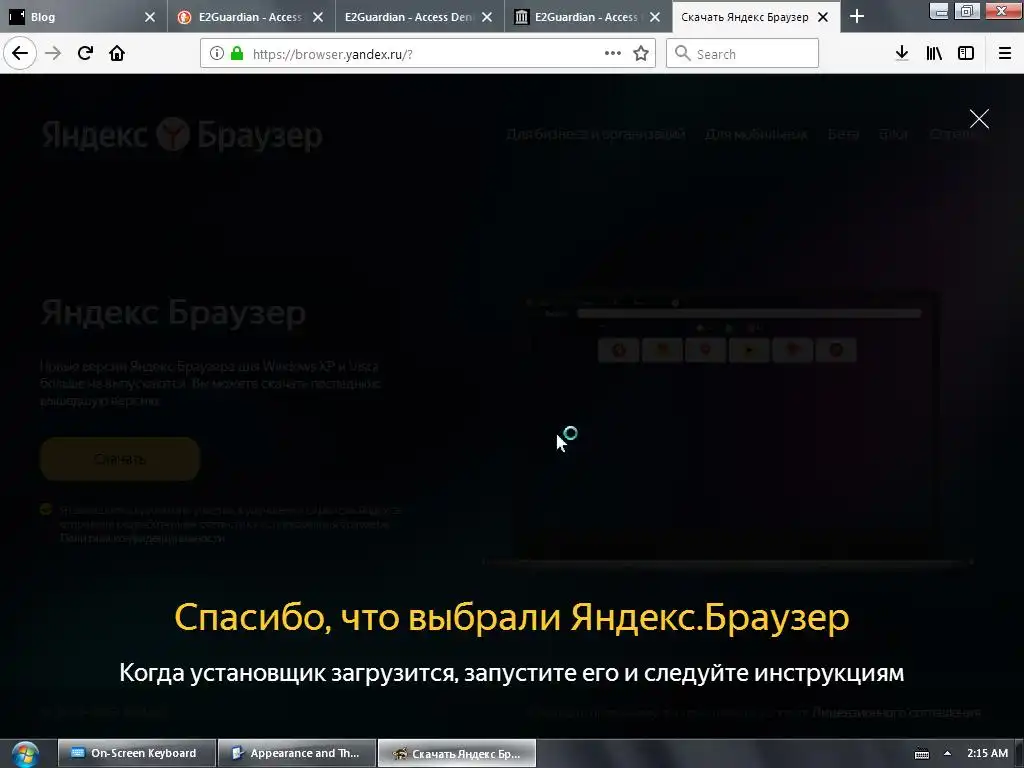Viewport: 1024px width, 768px height.
Task: Close the E2Guardian - Access Den tab
Action: coord(487,17)
